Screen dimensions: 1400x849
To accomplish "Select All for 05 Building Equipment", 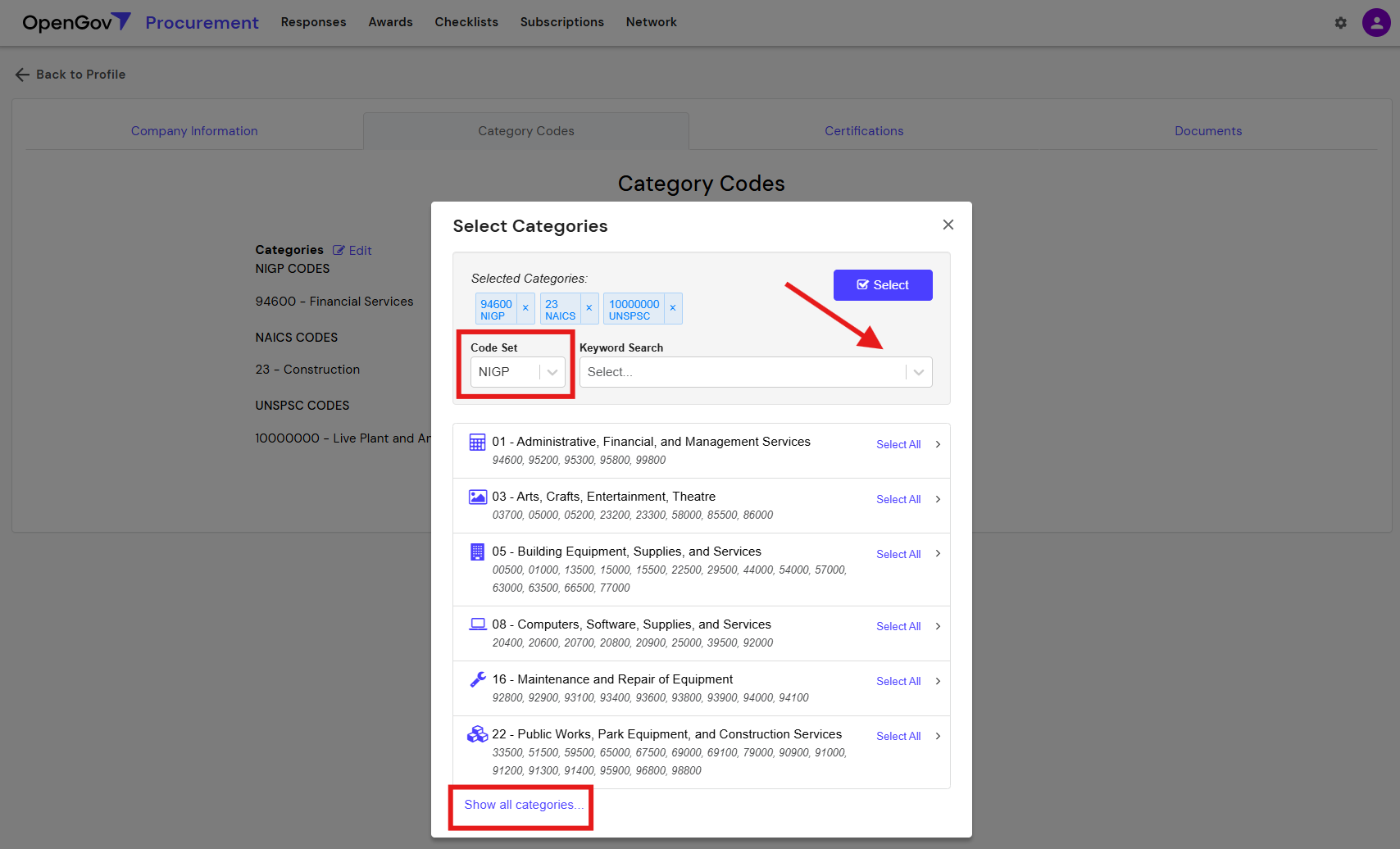I will click(x=898, y=554).
